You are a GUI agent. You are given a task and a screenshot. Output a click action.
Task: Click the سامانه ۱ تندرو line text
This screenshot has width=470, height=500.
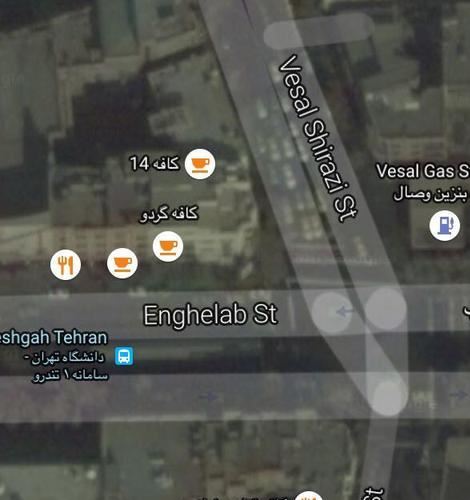pos(70,376)
